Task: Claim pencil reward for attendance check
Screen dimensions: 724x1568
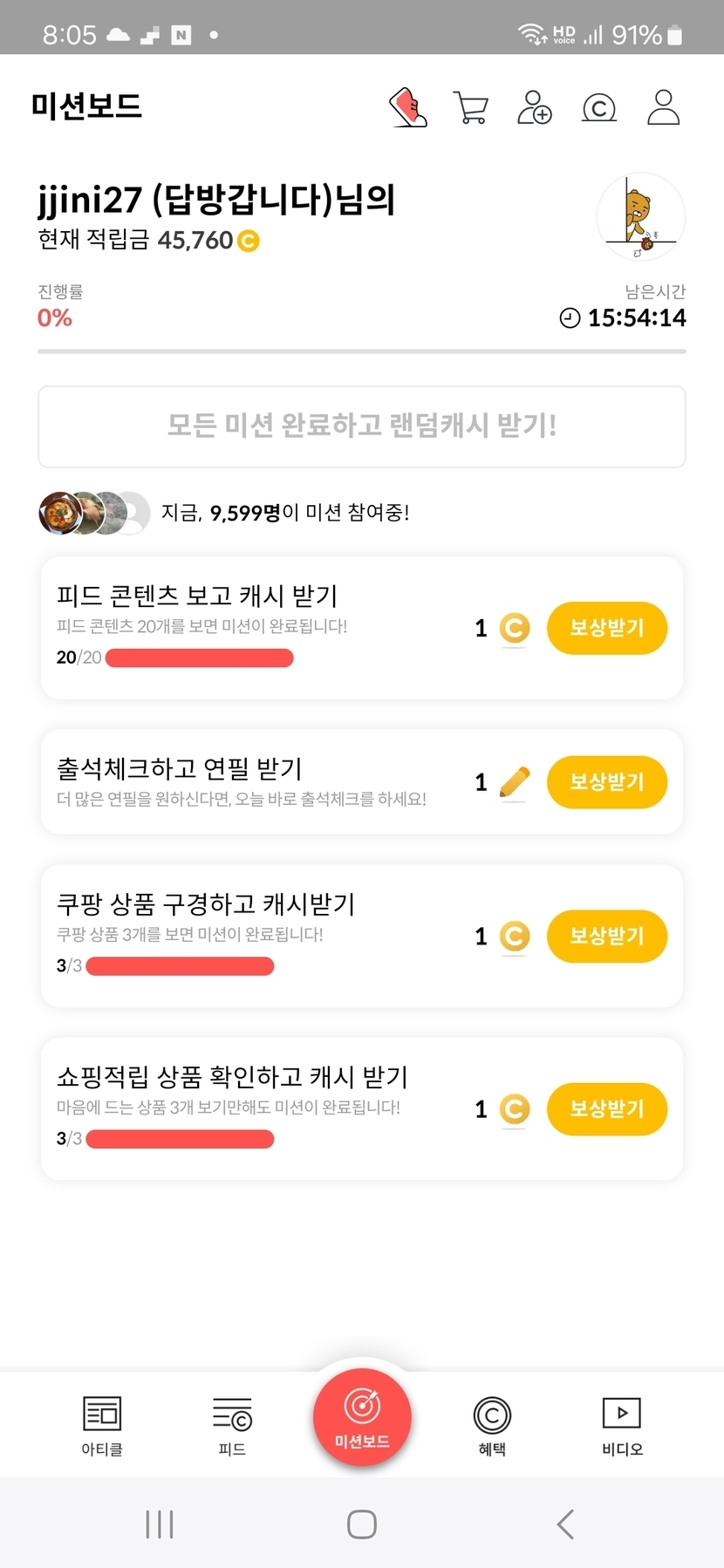Action: 606,782
